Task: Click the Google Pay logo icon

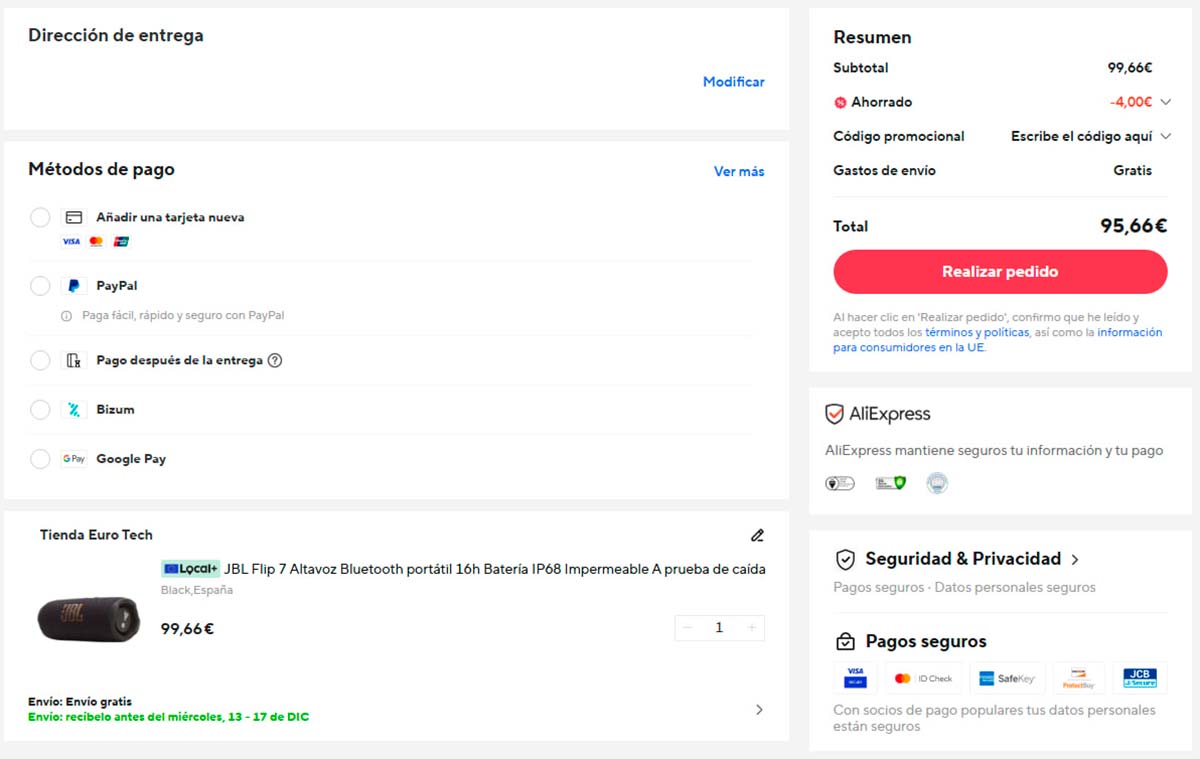Action: 73,458
